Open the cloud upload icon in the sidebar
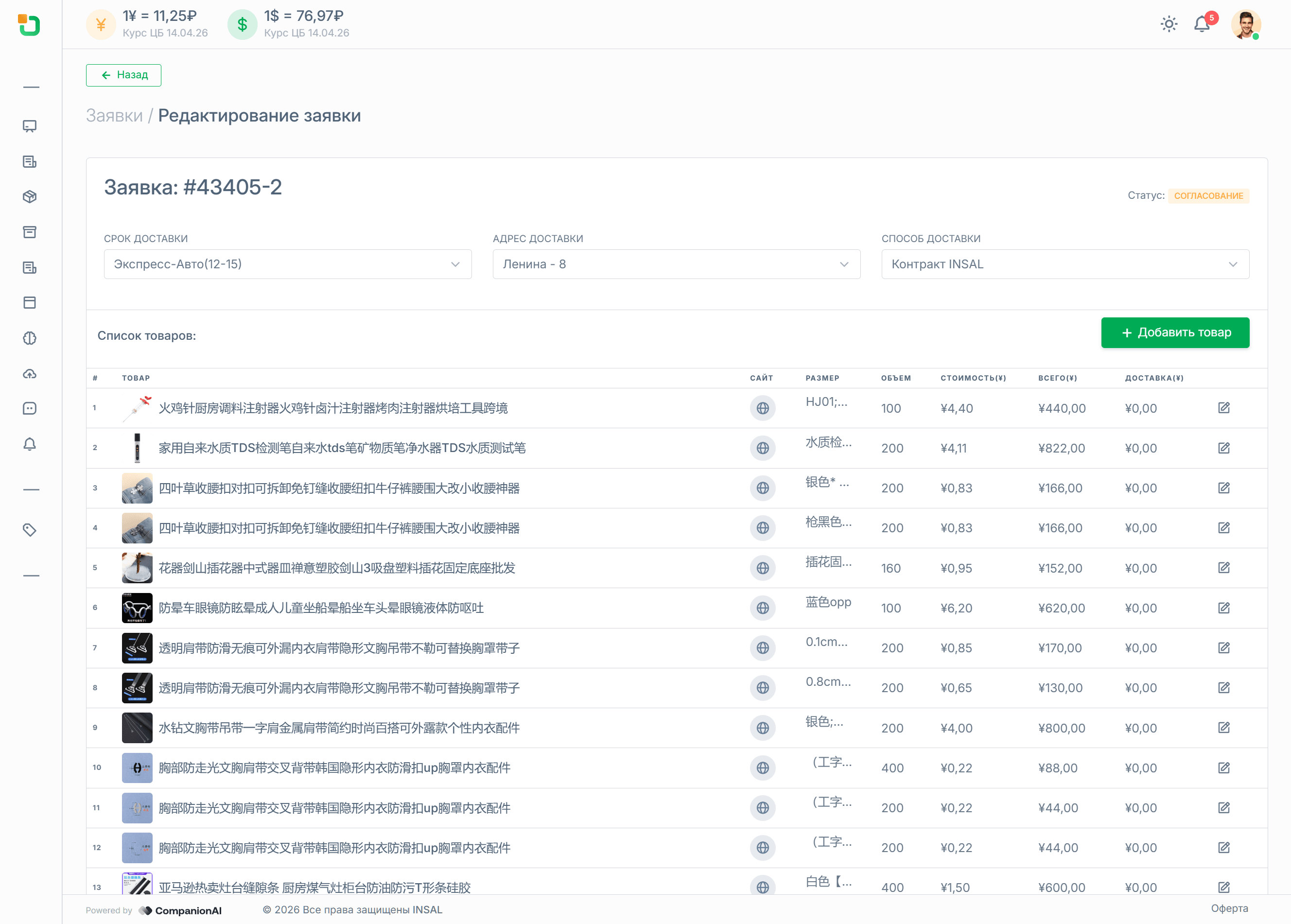This screenshot has width=1291, height=924. [x=30, y=374]
